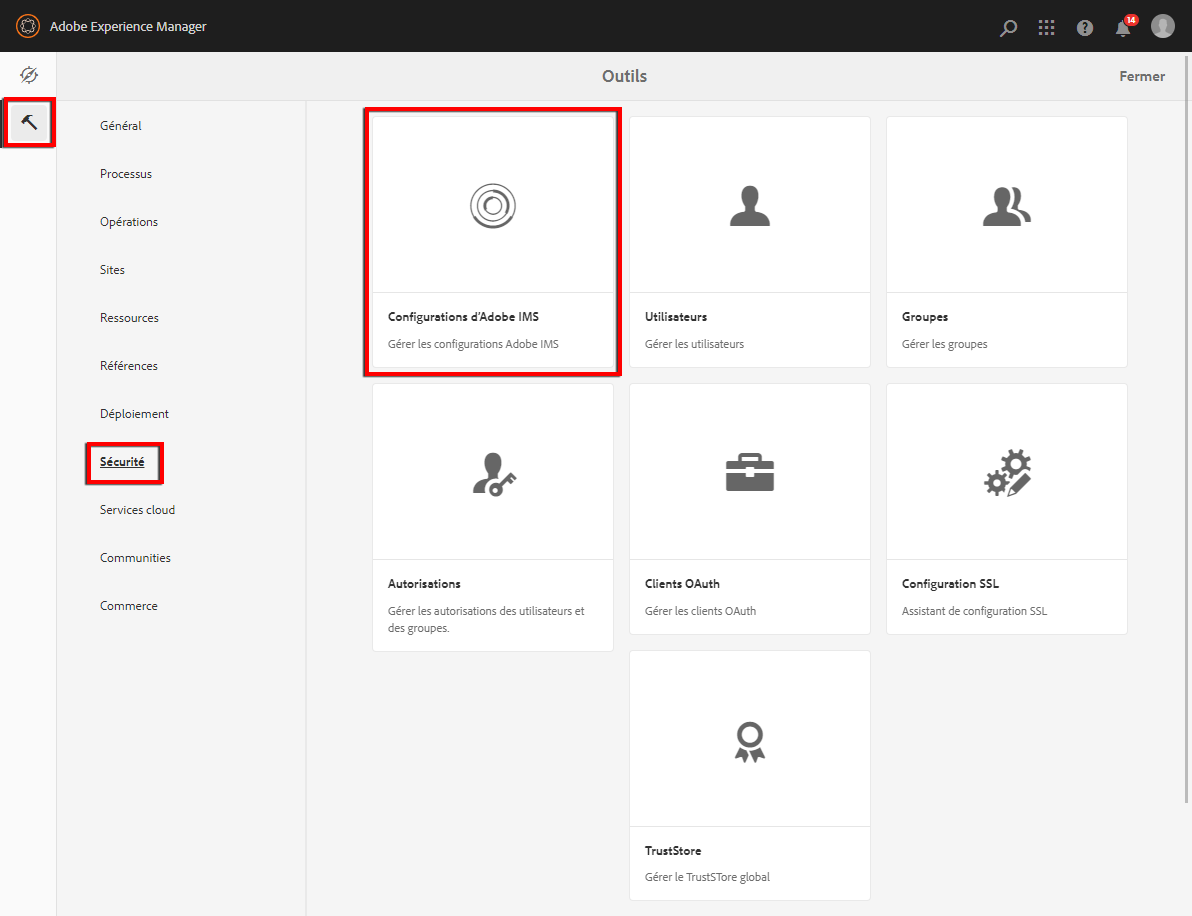Image resolution: width=1192 pixels, height=916 pixels.
Task: Select the Tools hammer icon in rail
Action: coord(29,122)
